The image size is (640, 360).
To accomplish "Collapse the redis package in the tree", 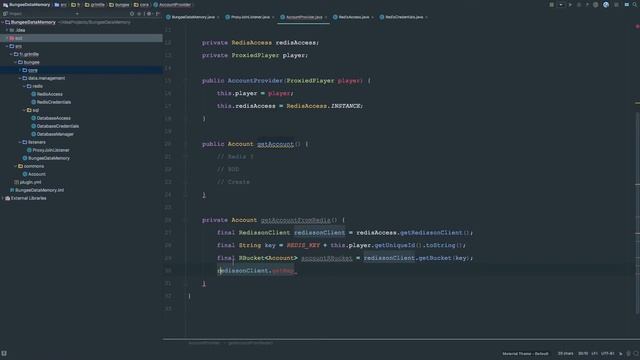I will click(x=24, y=86).
